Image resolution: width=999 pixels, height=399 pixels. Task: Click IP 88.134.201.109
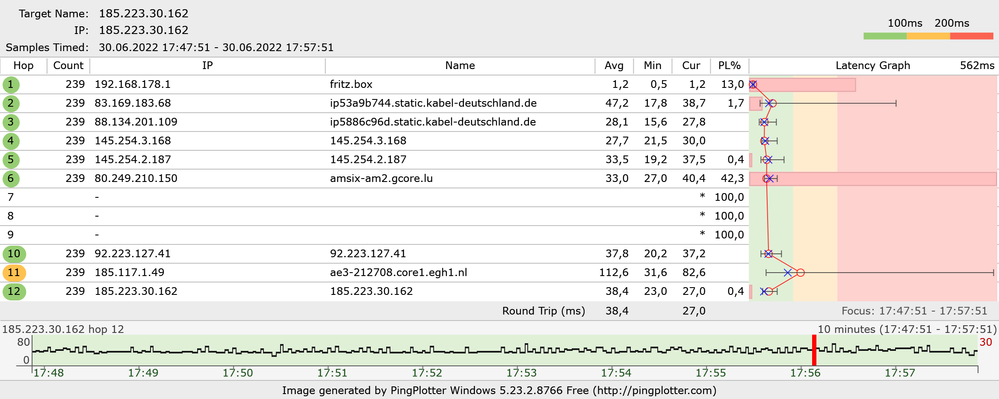(136, 122)
